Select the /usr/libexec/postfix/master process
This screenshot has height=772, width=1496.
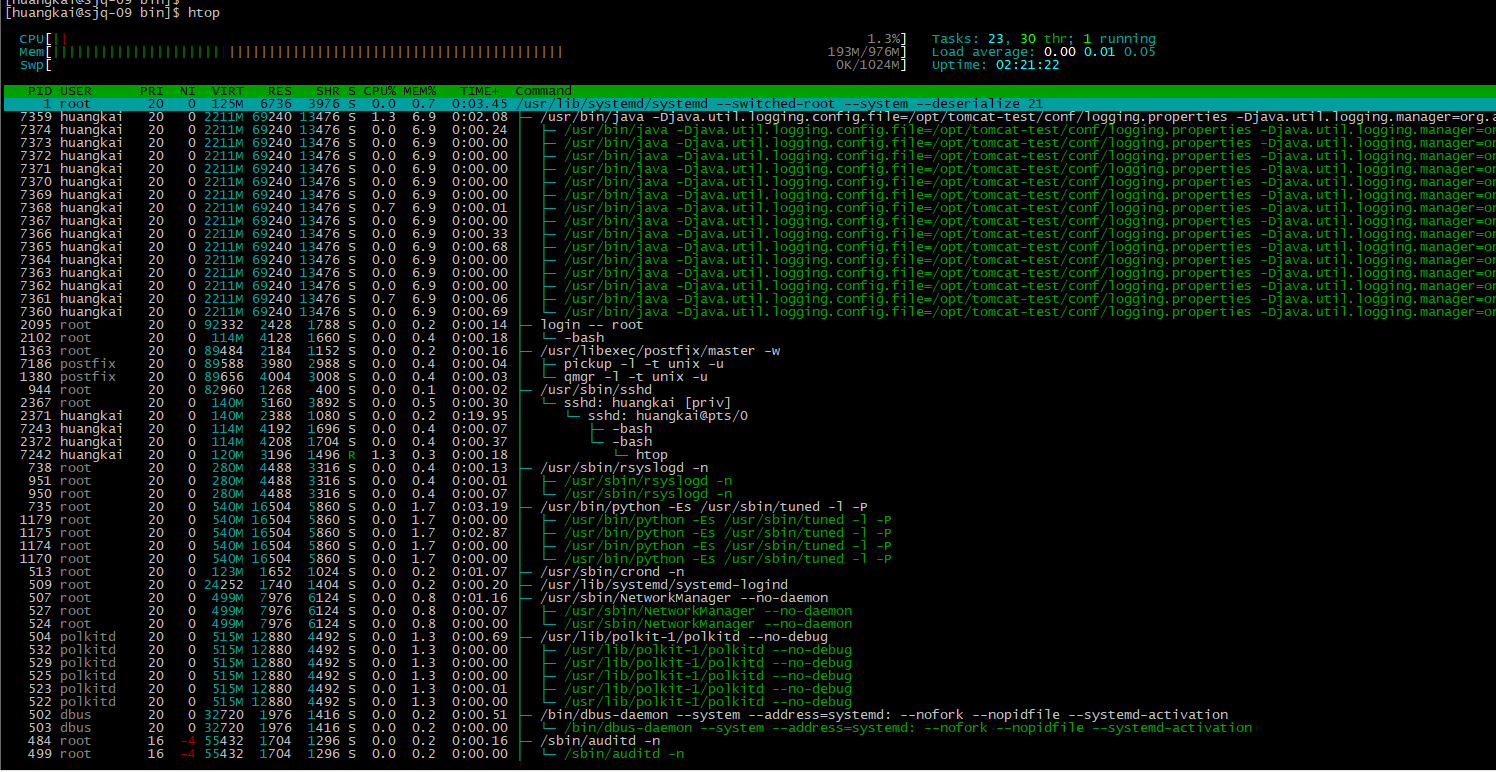point(748,351)
